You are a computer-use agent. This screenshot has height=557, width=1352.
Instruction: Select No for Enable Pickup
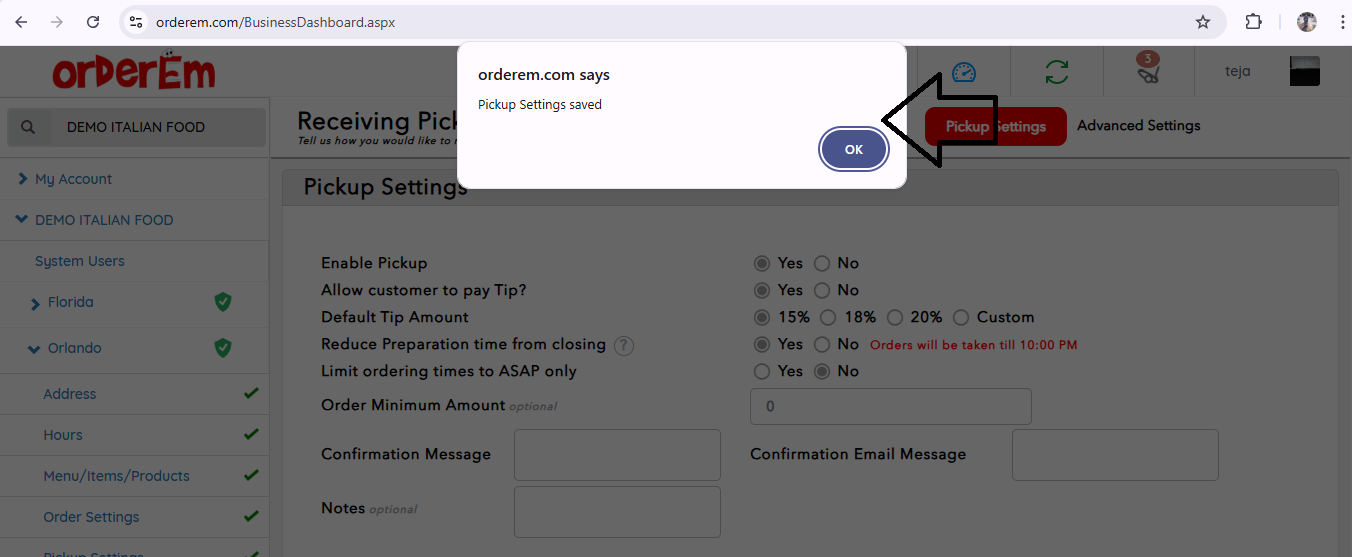click(x=822, y=263)
